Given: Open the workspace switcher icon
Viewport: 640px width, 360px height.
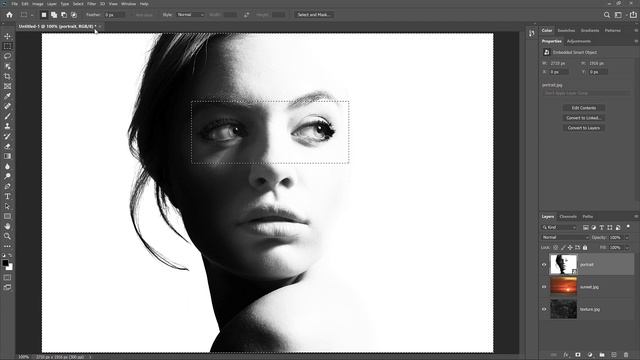Looking at the screenshot, I should click(618, 15).
